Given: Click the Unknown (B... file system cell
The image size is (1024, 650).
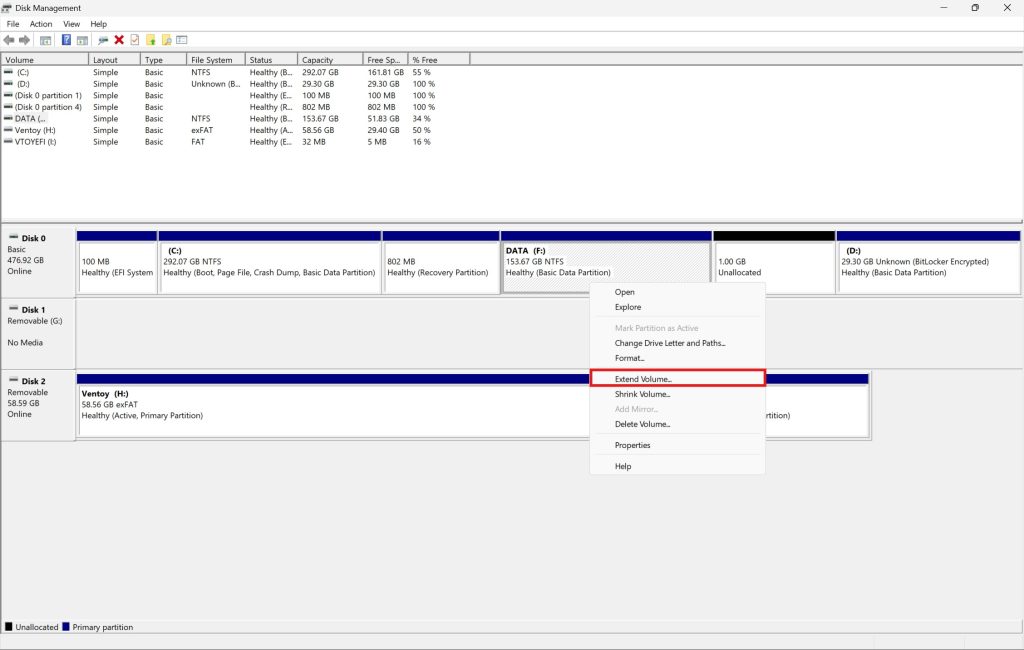Looking at the screenshot, I should (216, 84).
